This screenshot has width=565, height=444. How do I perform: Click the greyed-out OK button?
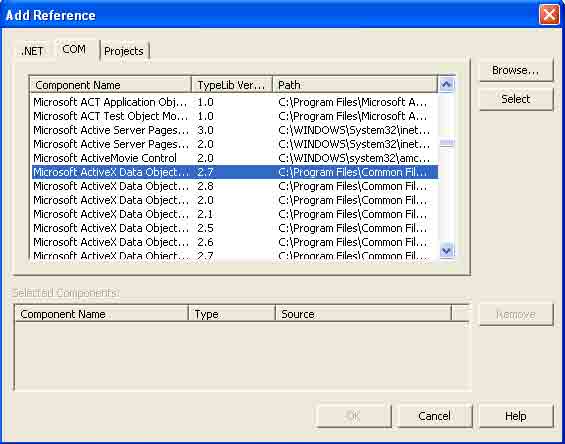pos(353,416)
